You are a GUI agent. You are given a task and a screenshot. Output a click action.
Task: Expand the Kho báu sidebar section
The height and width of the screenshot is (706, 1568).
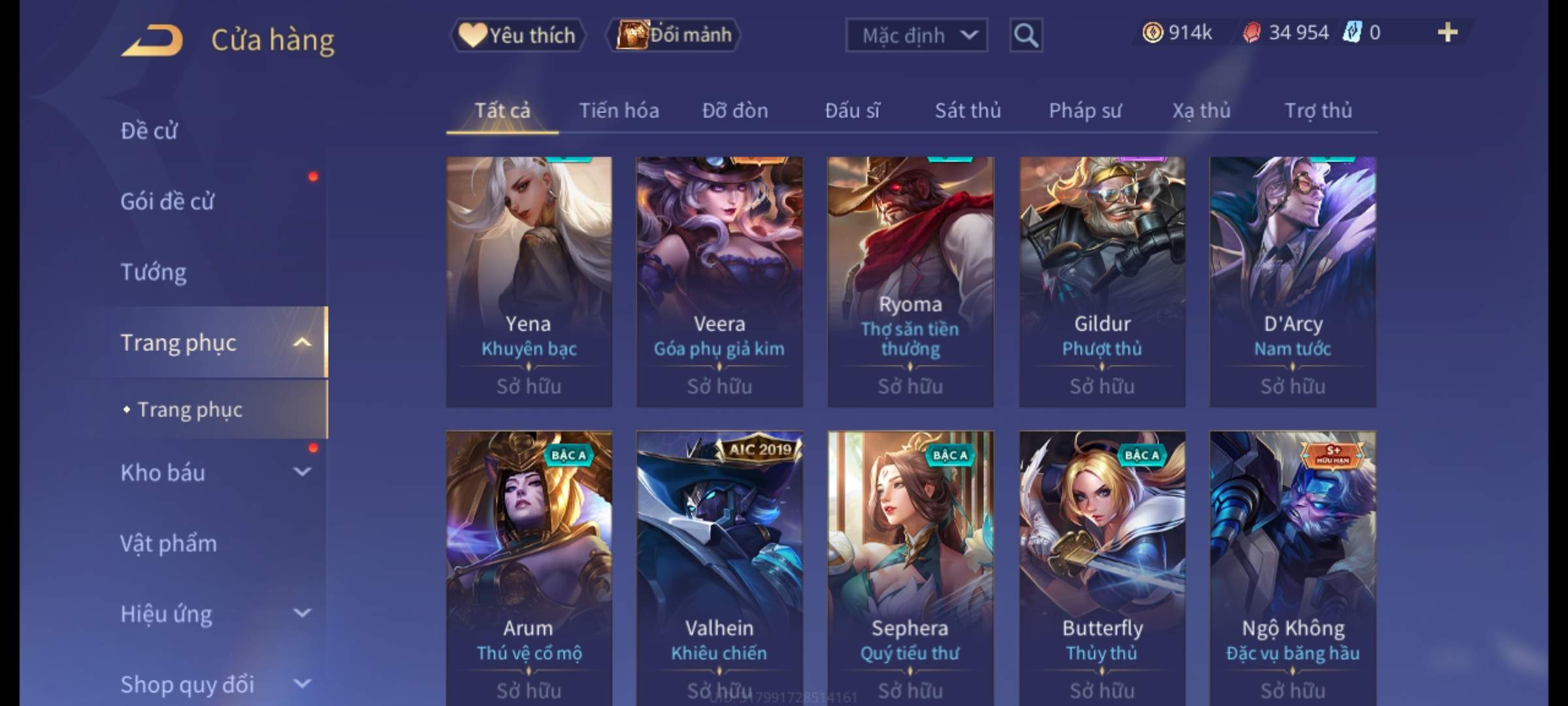click(302, 472)
